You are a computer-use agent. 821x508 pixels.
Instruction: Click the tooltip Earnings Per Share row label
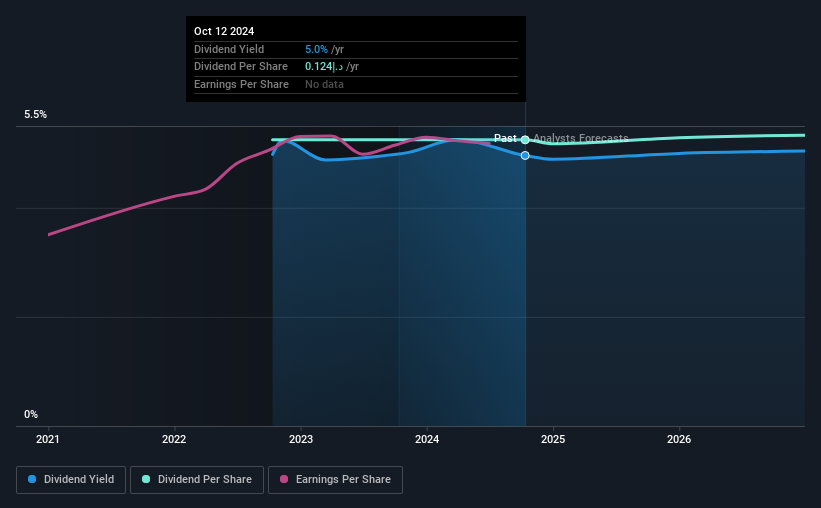point(241,84)
